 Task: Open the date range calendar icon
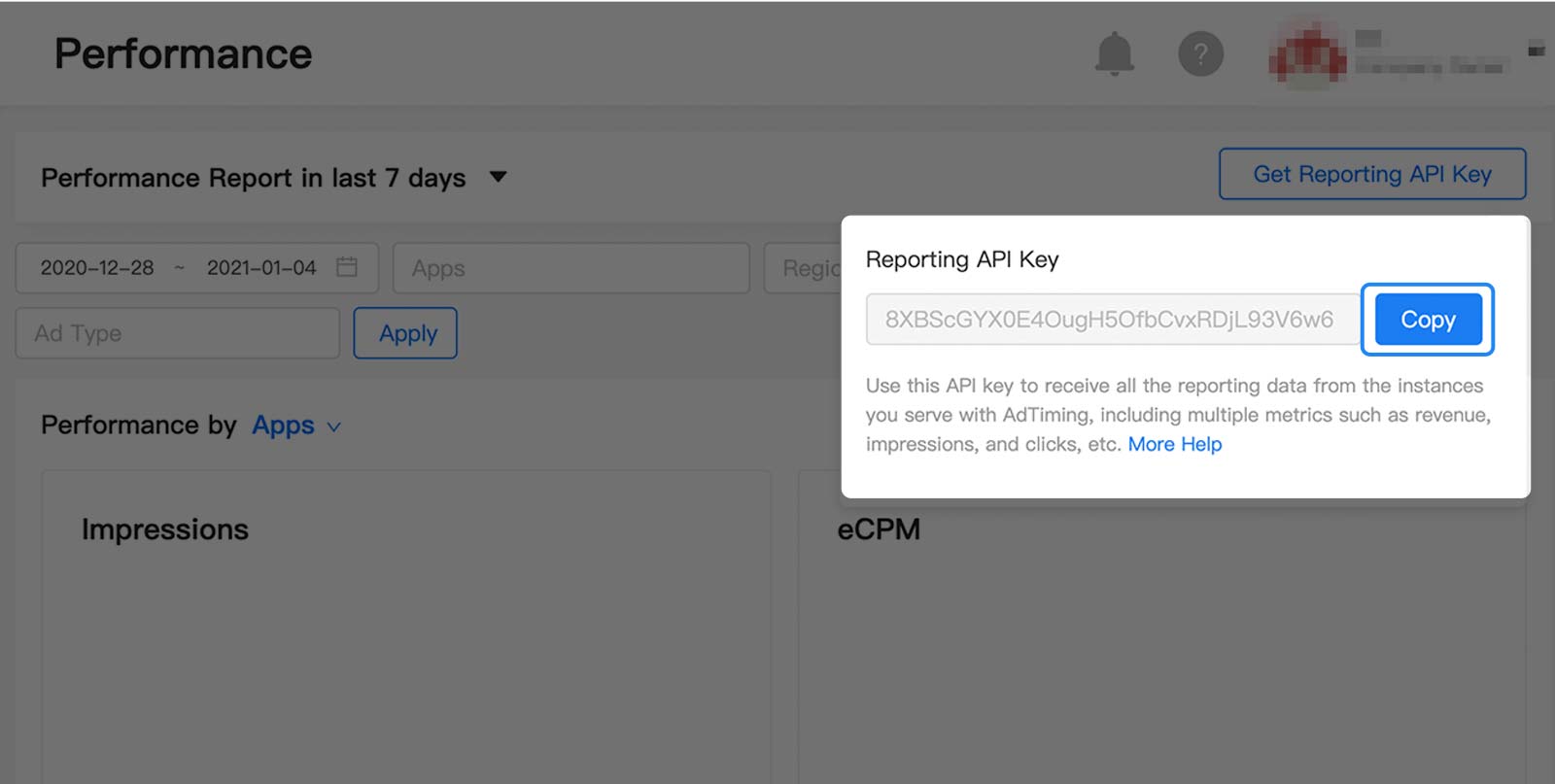click(x=347, y=267)
